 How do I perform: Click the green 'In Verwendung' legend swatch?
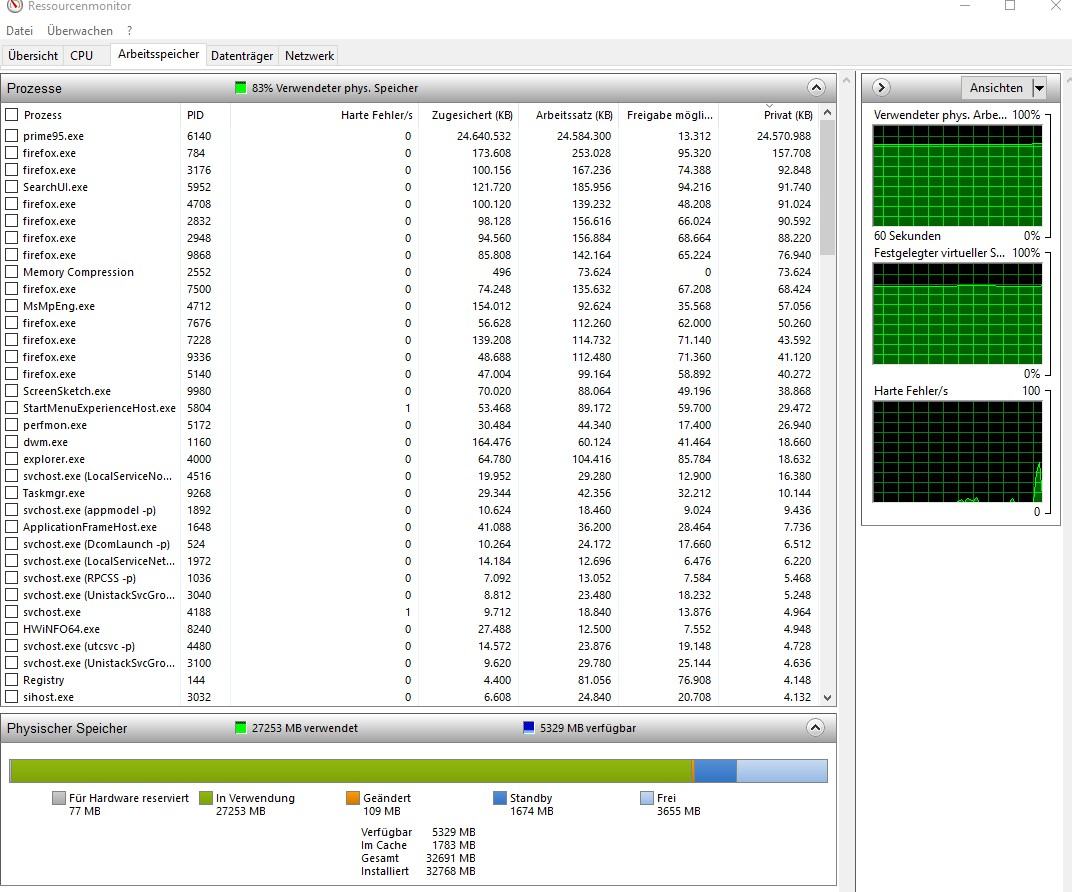point(206,798)
